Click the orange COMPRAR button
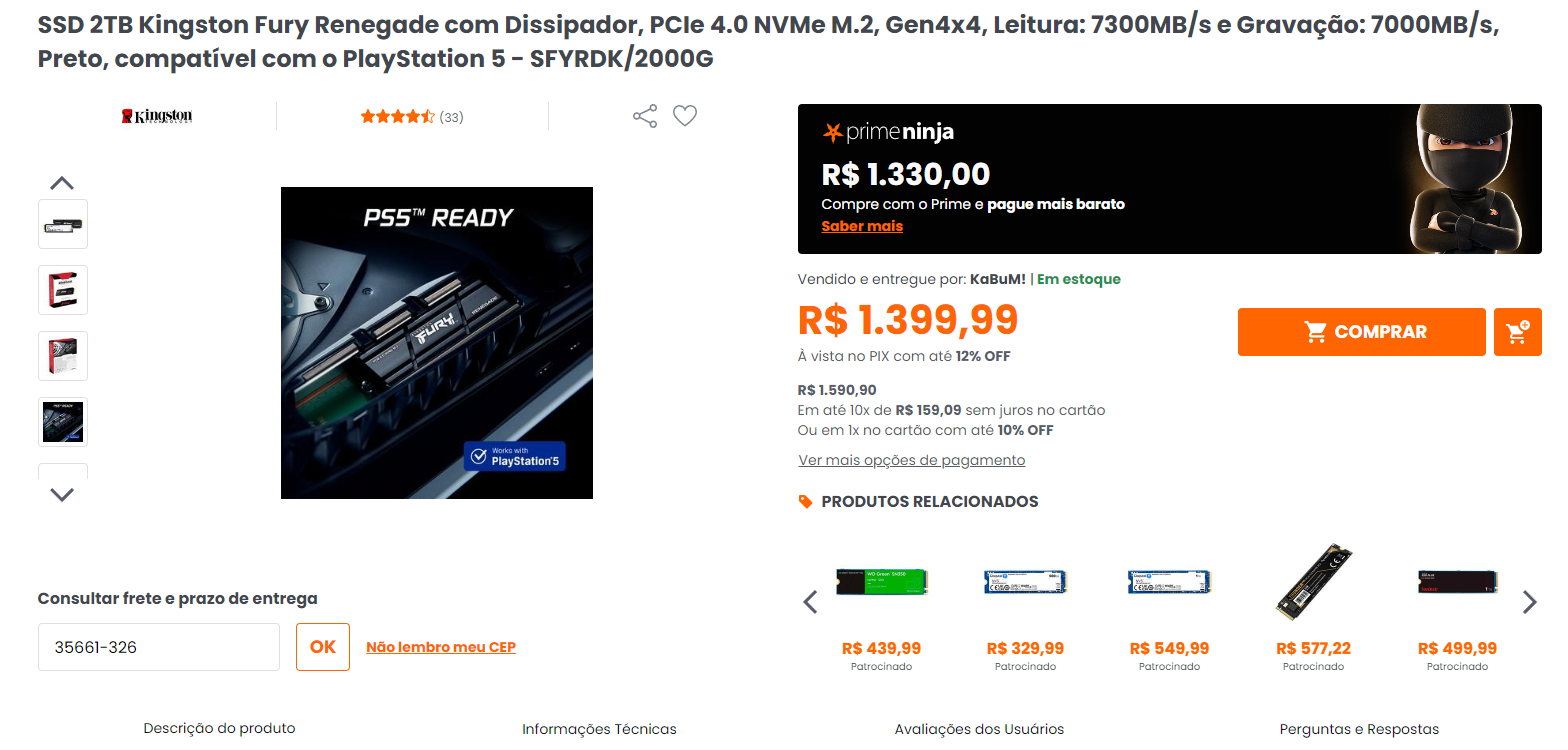 pyautogui.click(x=1362, y=332)
